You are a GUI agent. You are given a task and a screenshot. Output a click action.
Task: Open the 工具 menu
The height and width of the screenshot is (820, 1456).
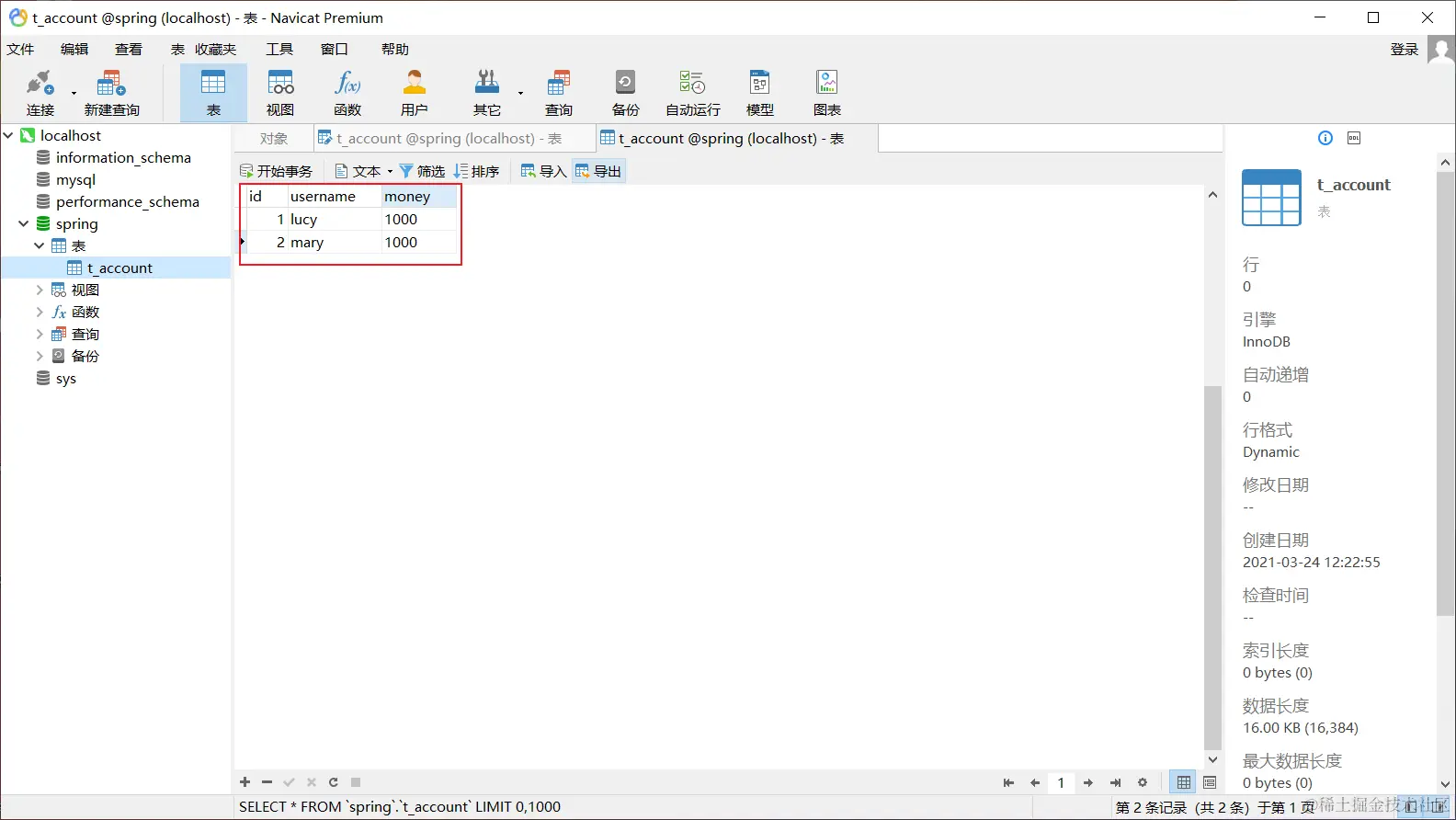coord(279,50)
